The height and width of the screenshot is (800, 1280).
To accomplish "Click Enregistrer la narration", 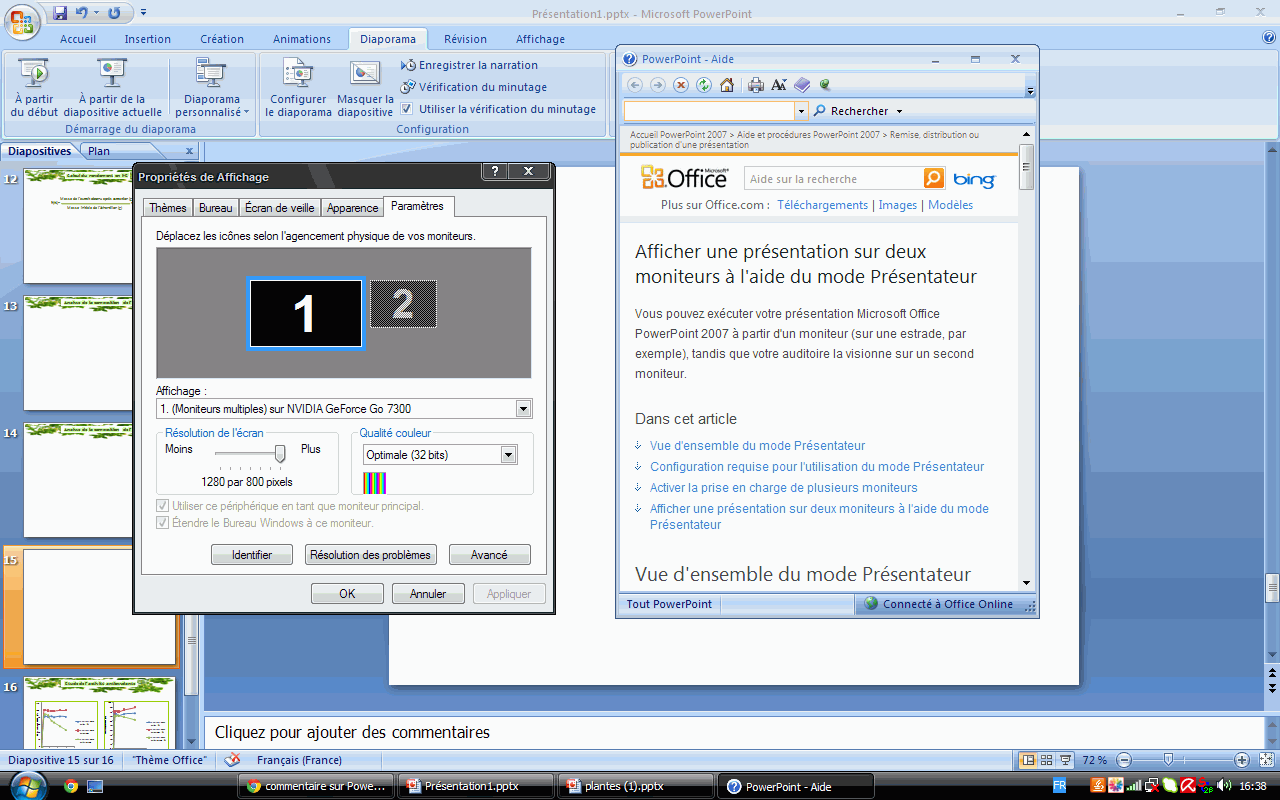I will click(x=470, y=65).
